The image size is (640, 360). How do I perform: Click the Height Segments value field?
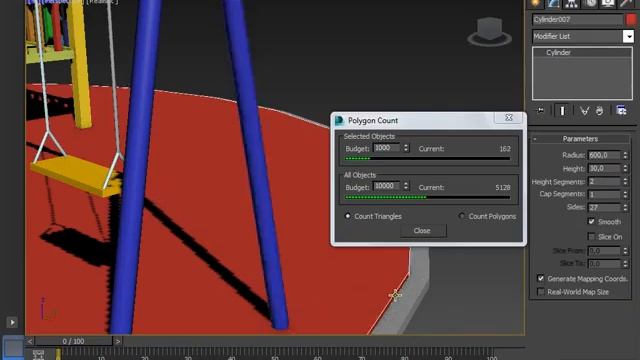point(604,182)
